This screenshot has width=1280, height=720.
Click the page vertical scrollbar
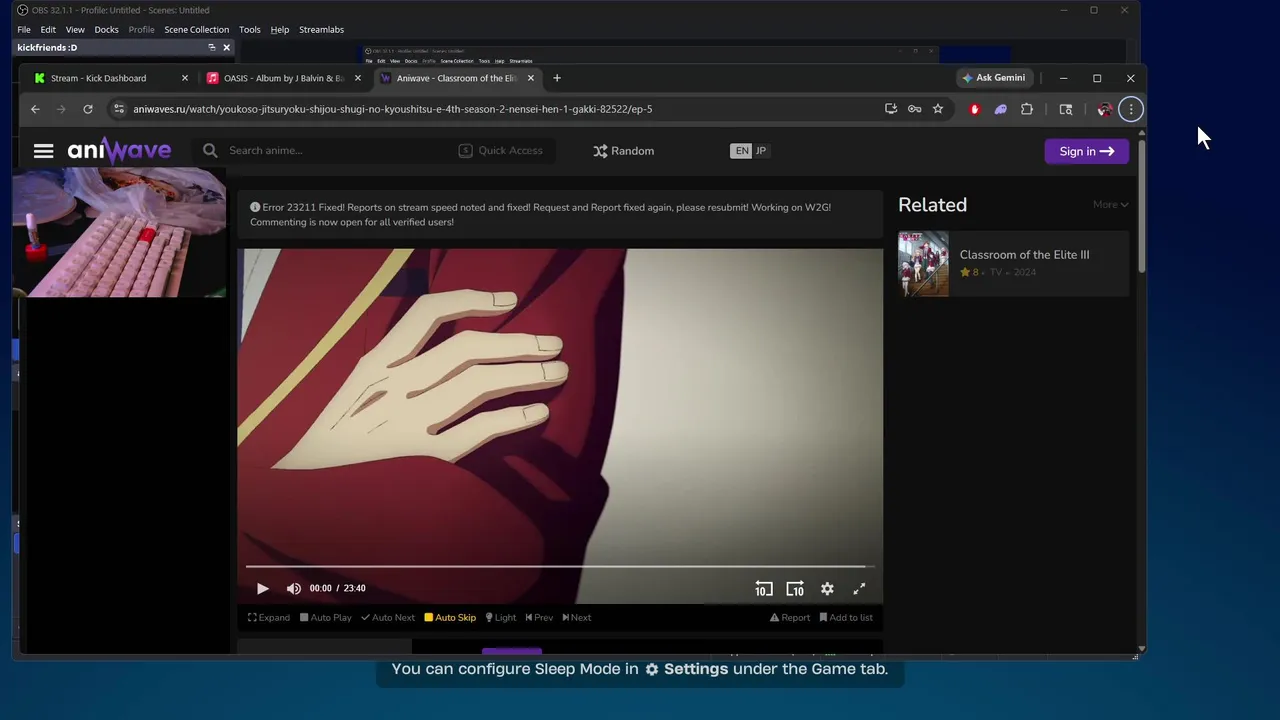click(1141, 205)
